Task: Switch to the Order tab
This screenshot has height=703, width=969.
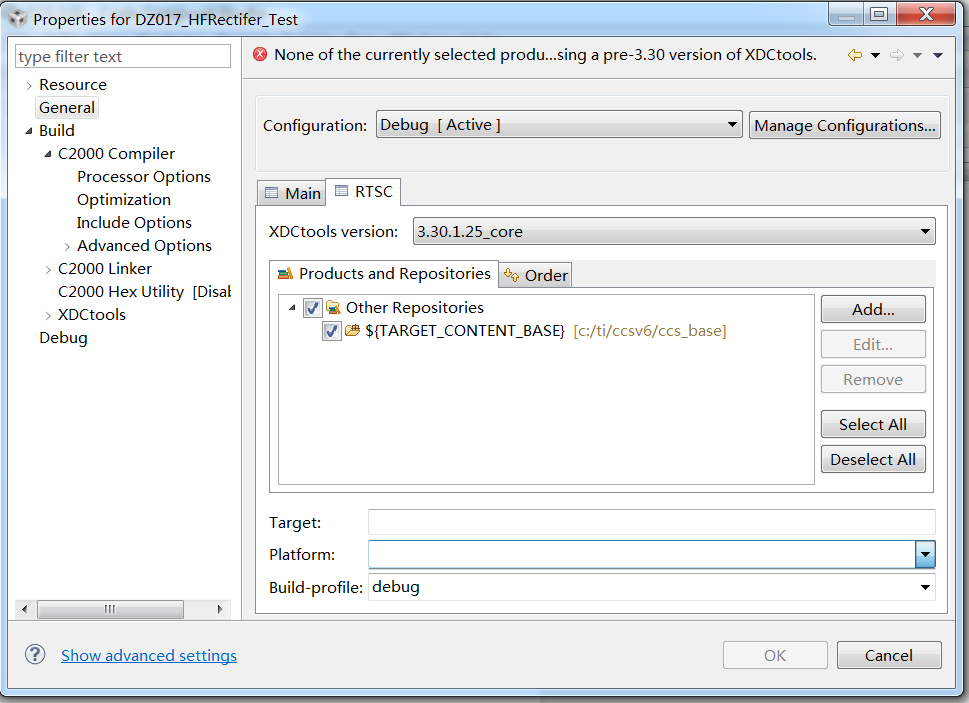Action: (x=536, y=275)
